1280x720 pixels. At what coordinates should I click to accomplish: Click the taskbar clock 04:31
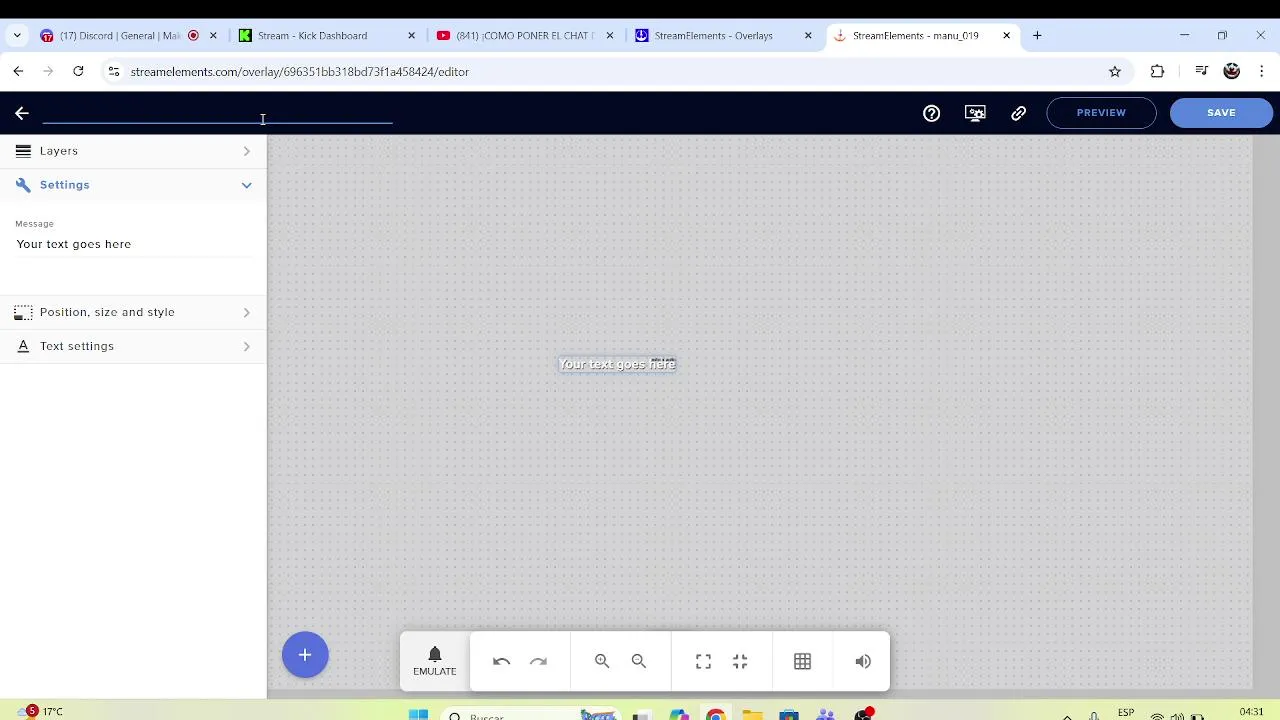[x=1251, y=712]
